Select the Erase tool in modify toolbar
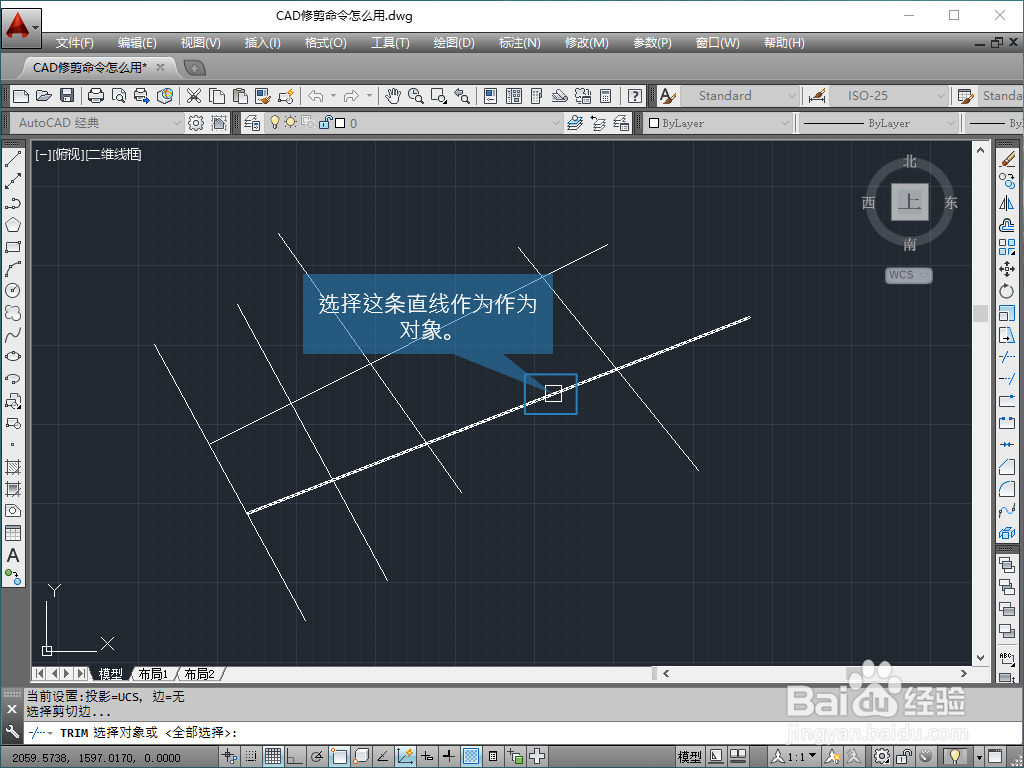Viewport: 1024px width, 768px height. [x=1007, y=159]
